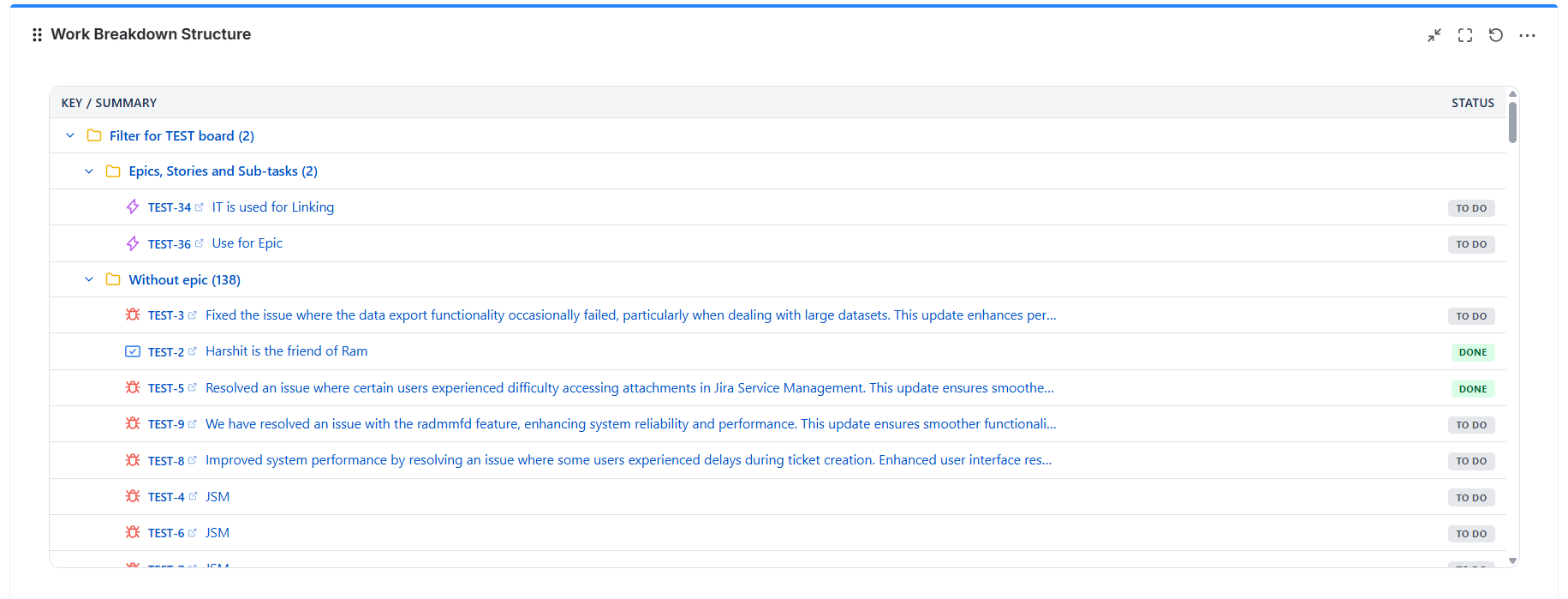Collapse the Filter for TEST board group

point(70,135)
